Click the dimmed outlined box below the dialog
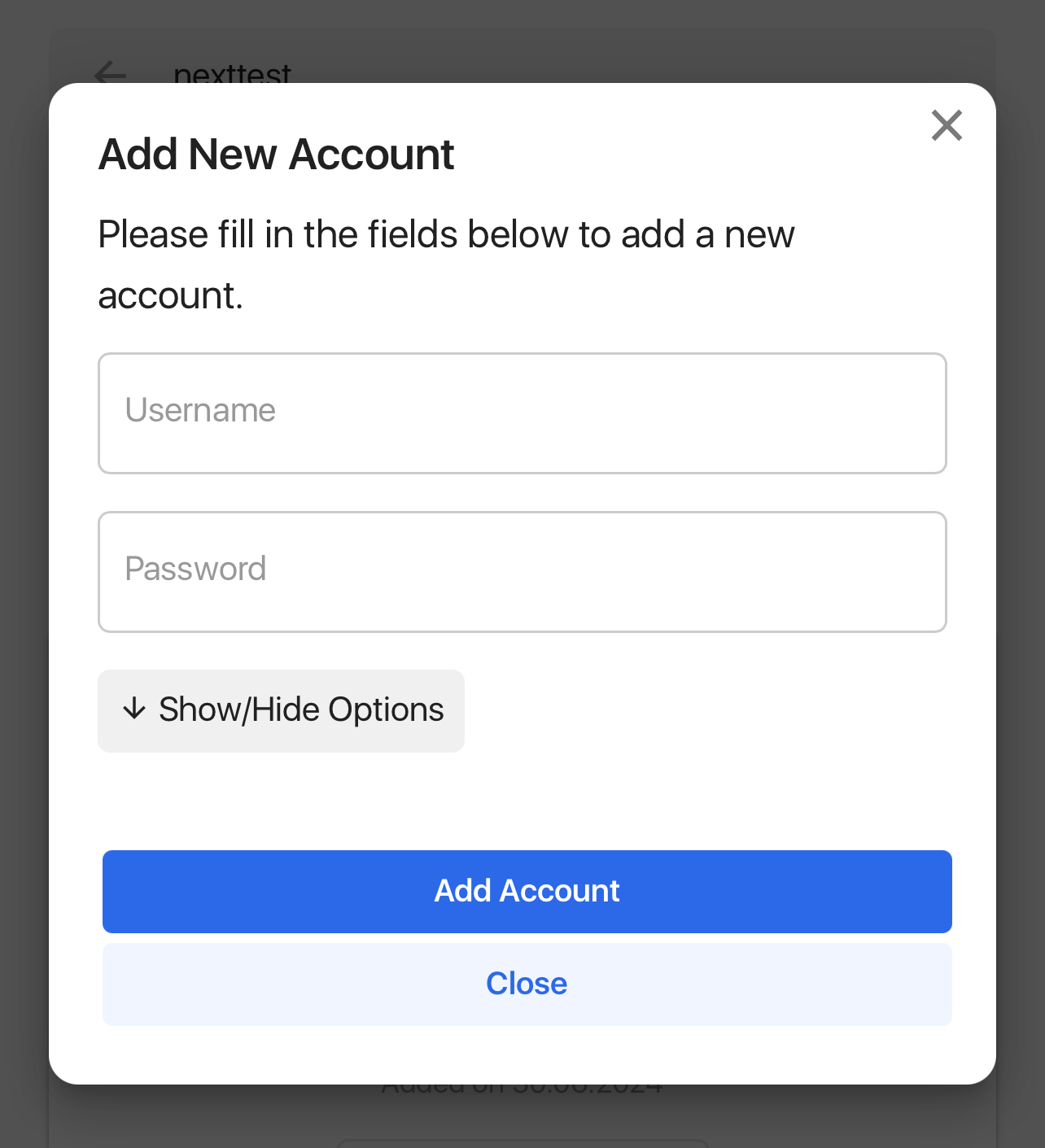1045x1148 pixels. (x=522, y=1143)
